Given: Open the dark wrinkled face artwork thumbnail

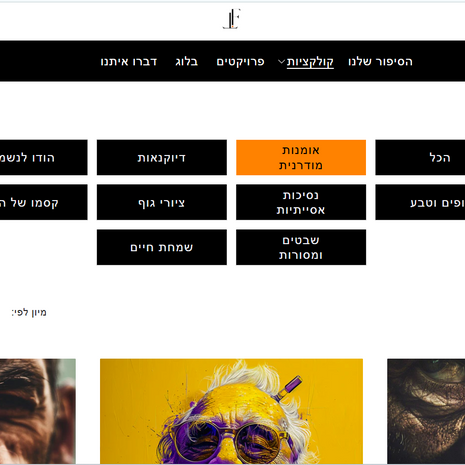Looking at the screenshot, I should pyautogui.click(x=426, y=411).
